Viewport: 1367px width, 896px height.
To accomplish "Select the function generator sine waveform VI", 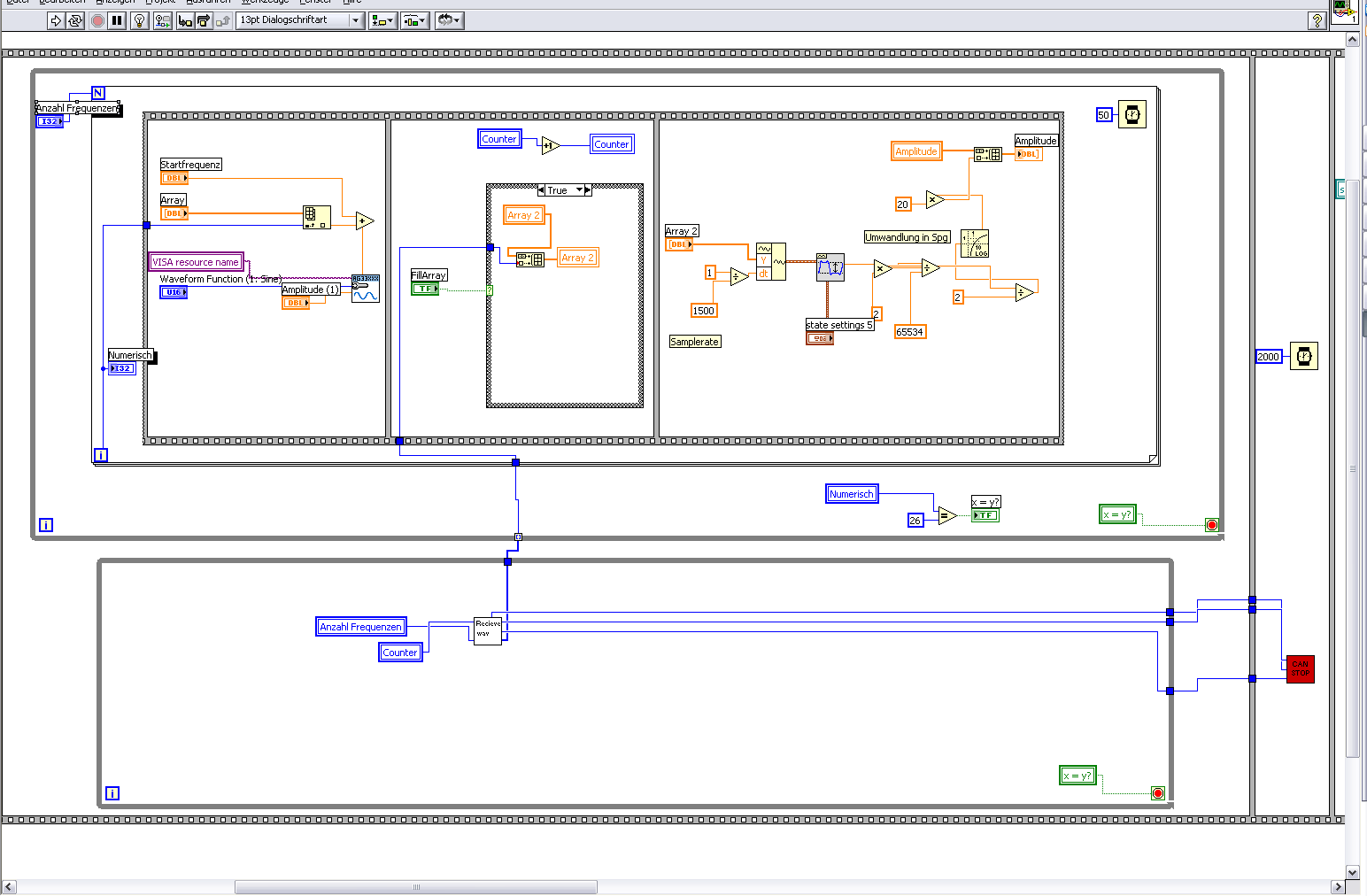I will point(366,289).
